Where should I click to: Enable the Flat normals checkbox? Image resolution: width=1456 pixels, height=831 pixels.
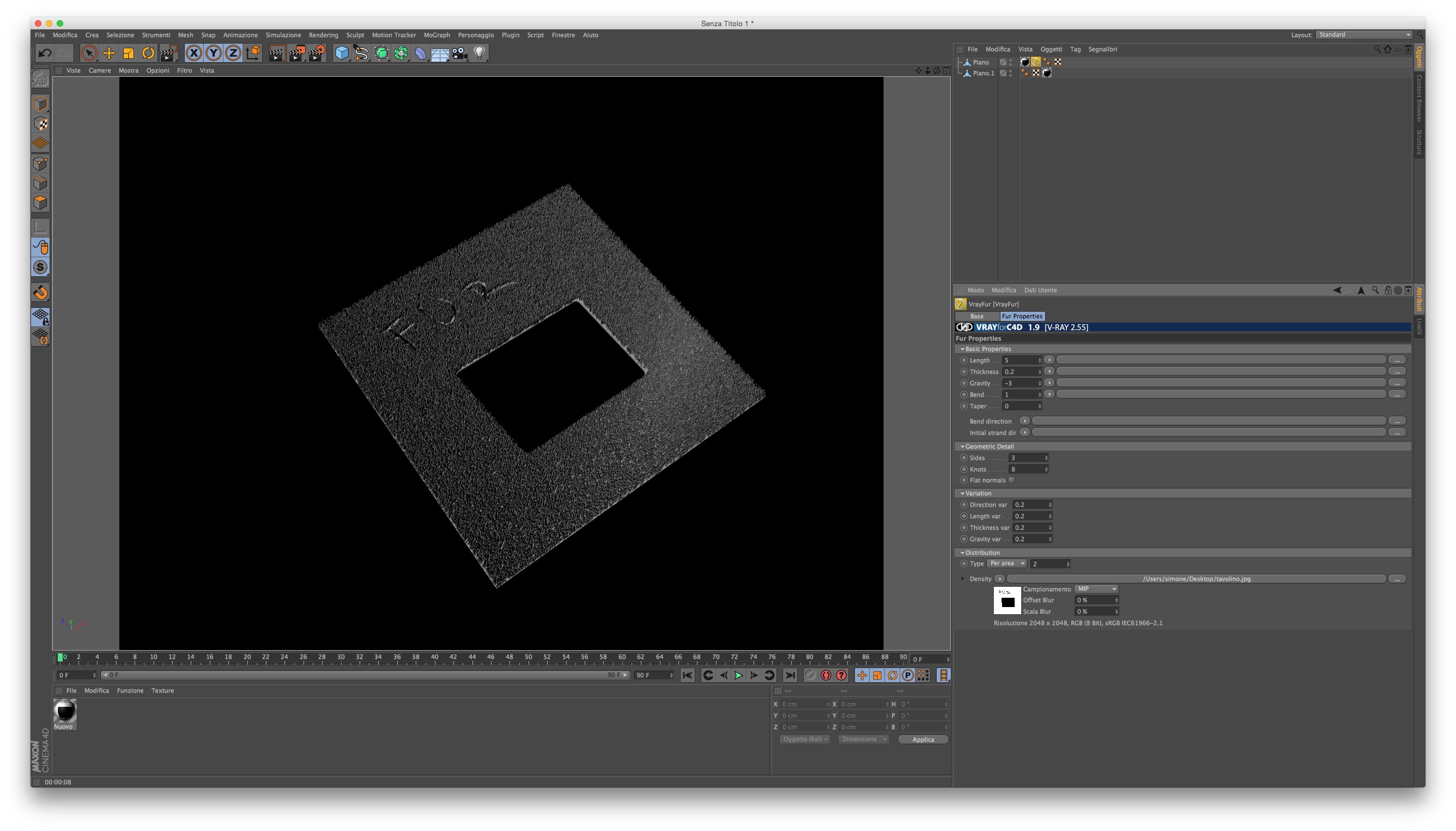1011,480
